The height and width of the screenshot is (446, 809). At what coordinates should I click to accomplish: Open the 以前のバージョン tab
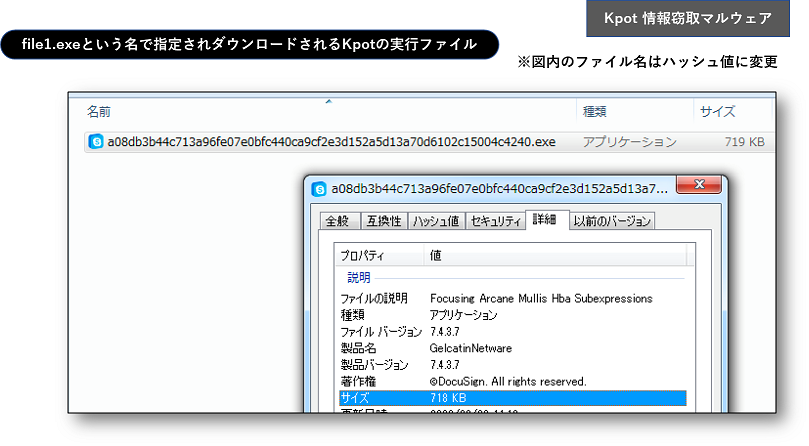(x=612, y=221)
